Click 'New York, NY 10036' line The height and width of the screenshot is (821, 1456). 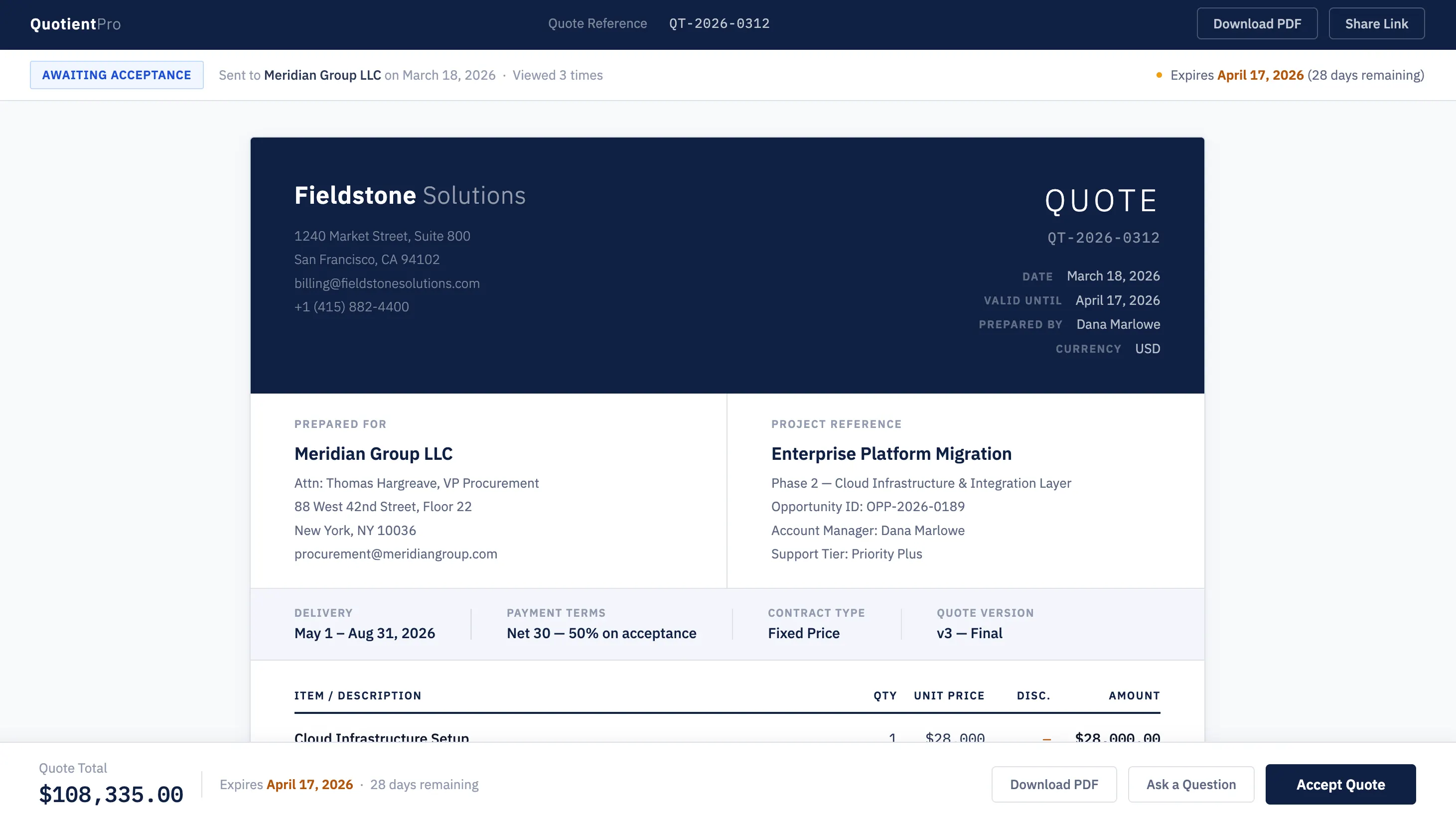[355, 531]
